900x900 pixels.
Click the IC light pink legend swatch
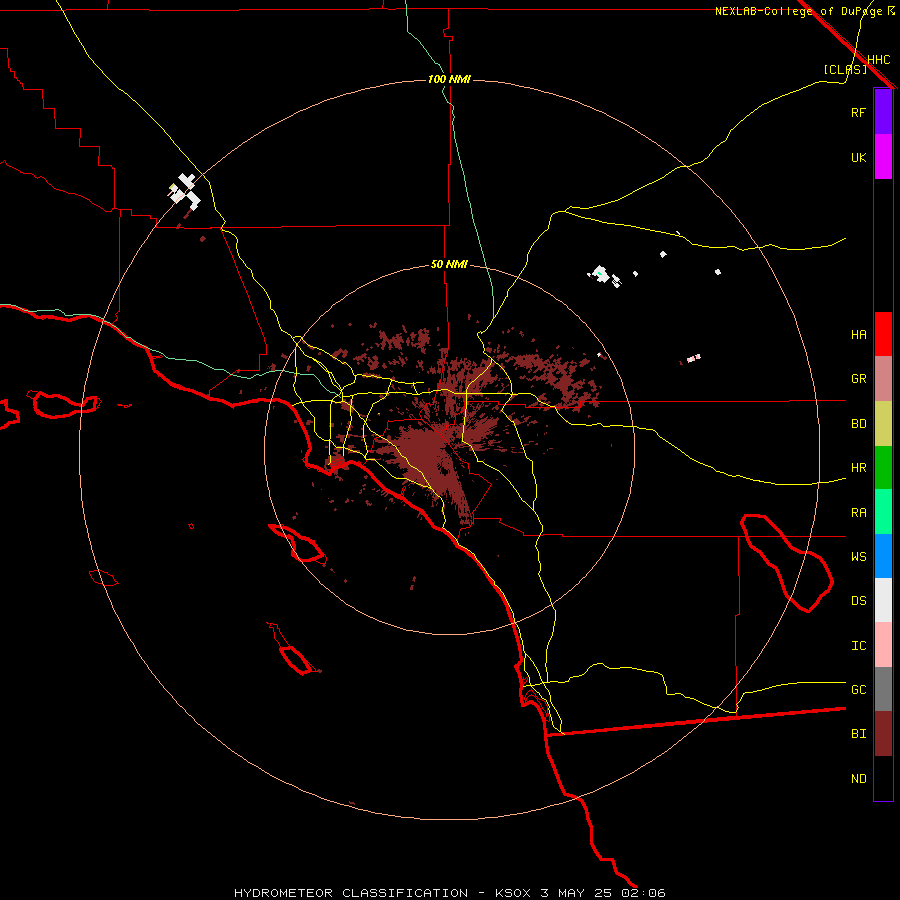883,645
